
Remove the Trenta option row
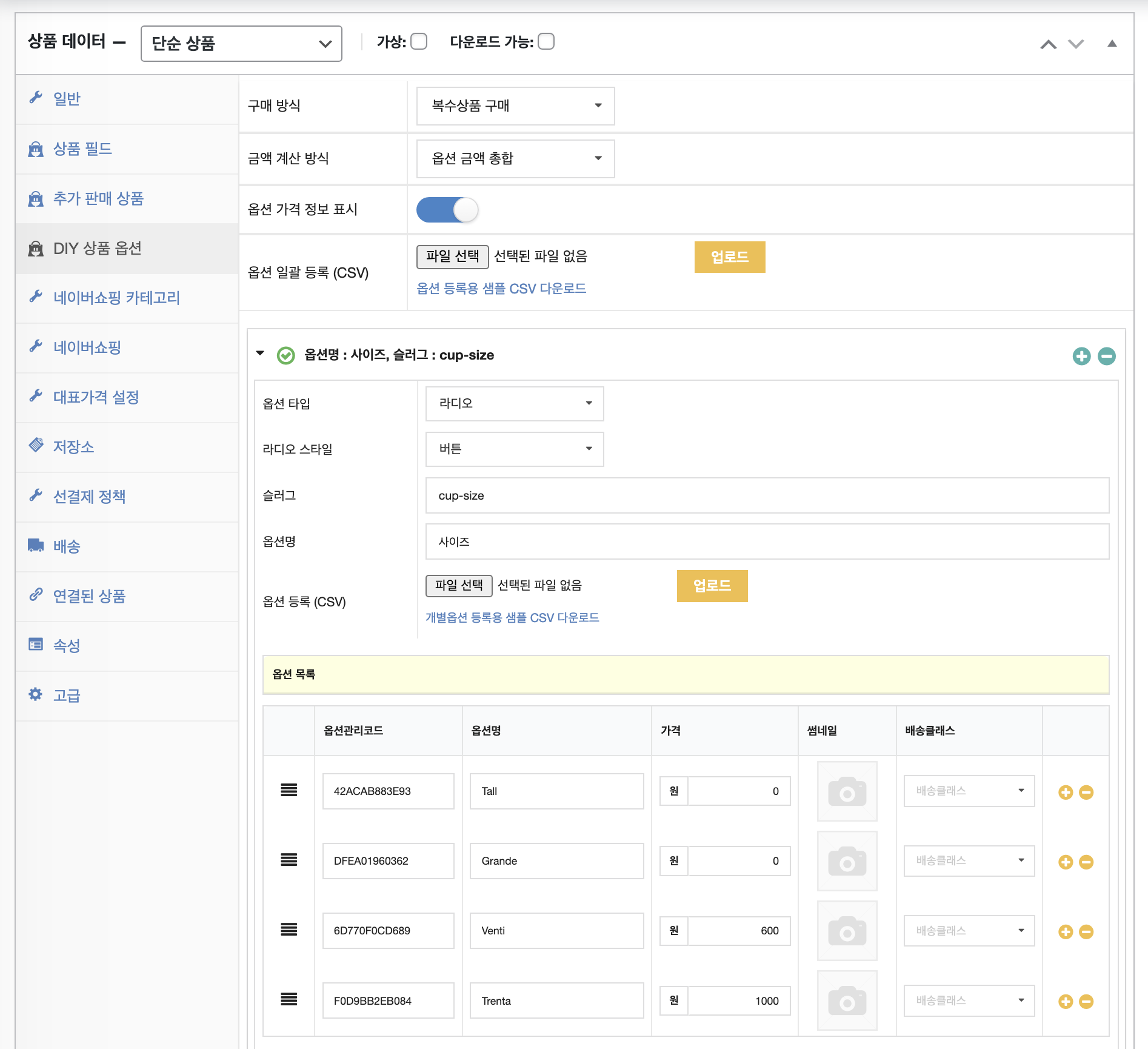tap(1086, 1002)
